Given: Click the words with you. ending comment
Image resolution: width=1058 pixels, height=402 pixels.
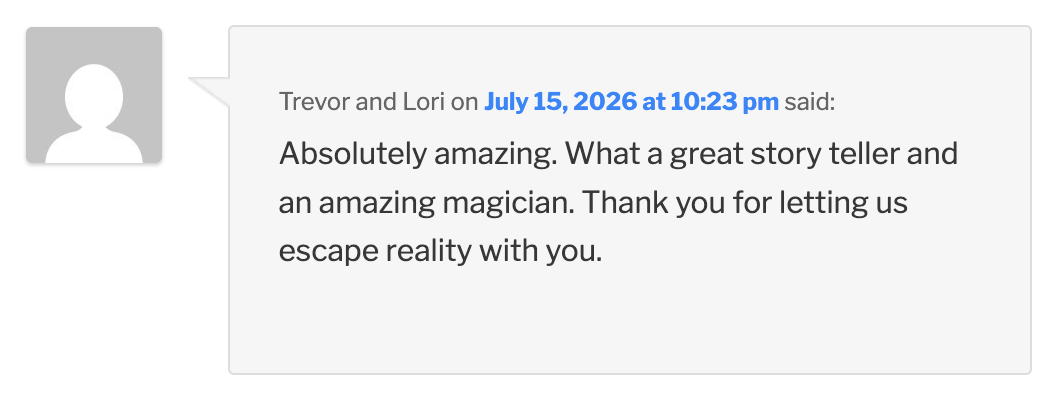Looking at the screenshot, I should 540,252.
